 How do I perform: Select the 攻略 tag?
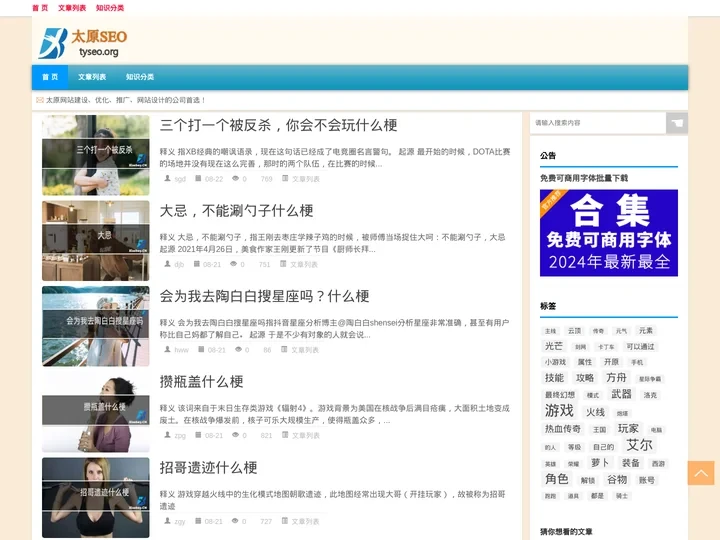585,378
